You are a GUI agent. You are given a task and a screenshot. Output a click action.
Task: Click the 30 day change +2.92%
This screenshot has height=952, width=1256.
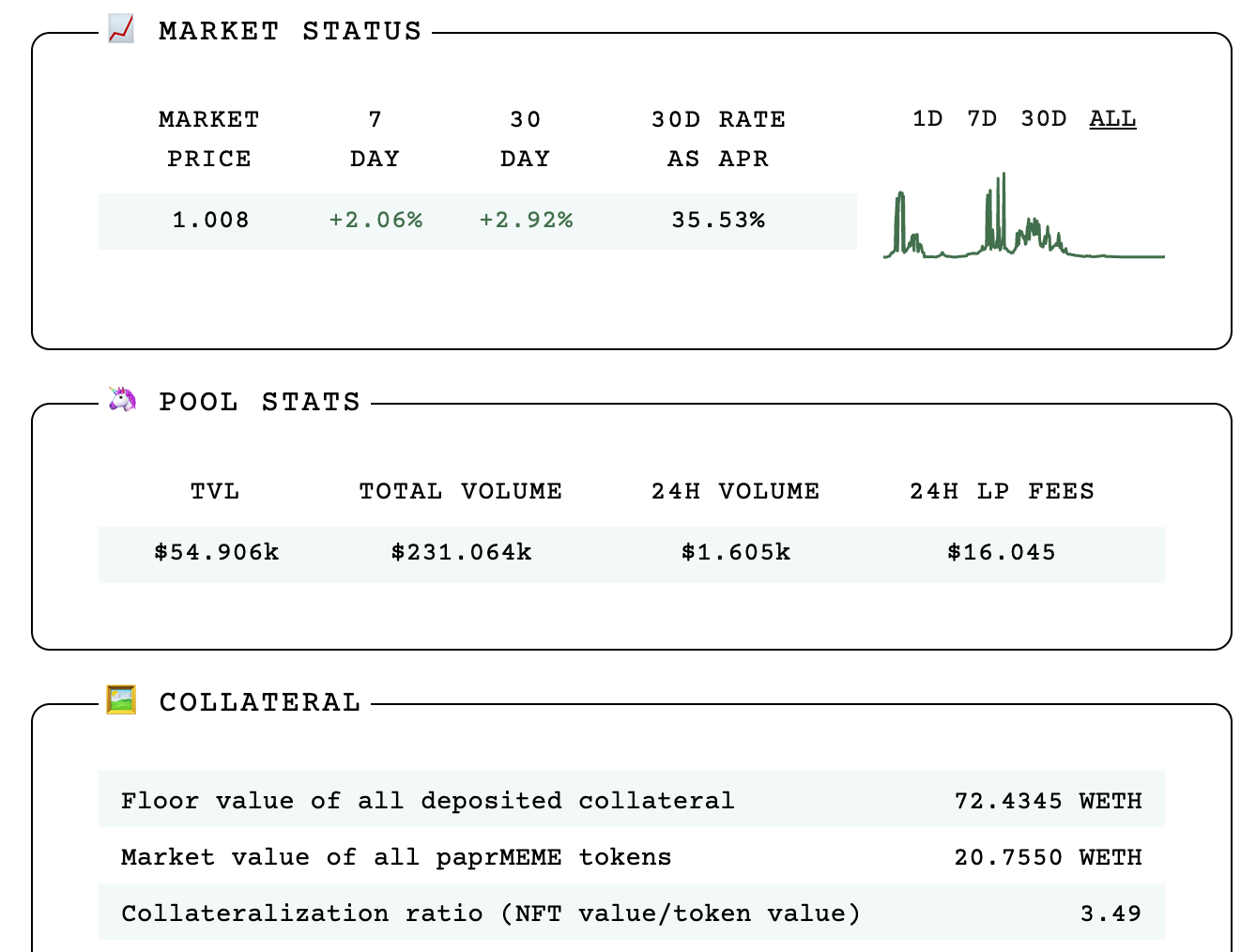click(x=526, y=221)
